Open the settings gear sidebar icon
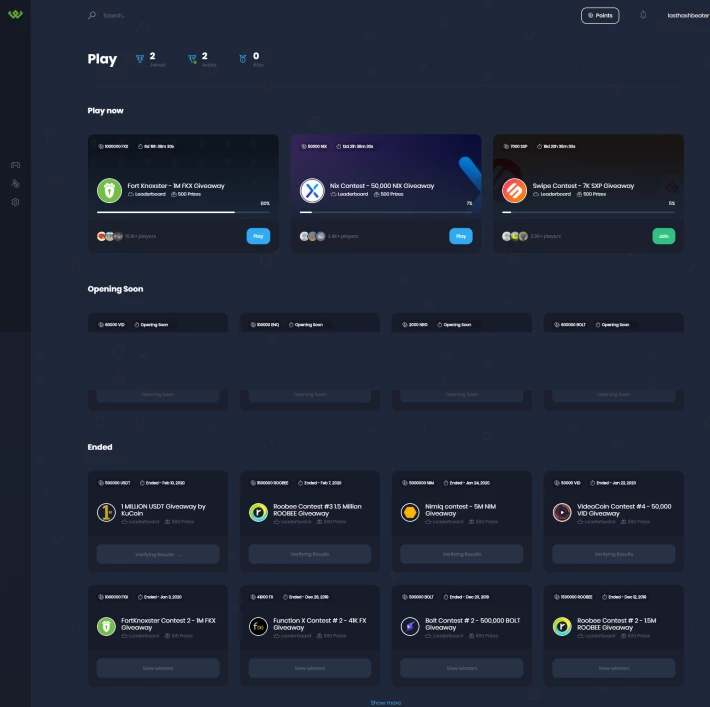The height and width of the screenshot is (707, 710). (15, 202)
